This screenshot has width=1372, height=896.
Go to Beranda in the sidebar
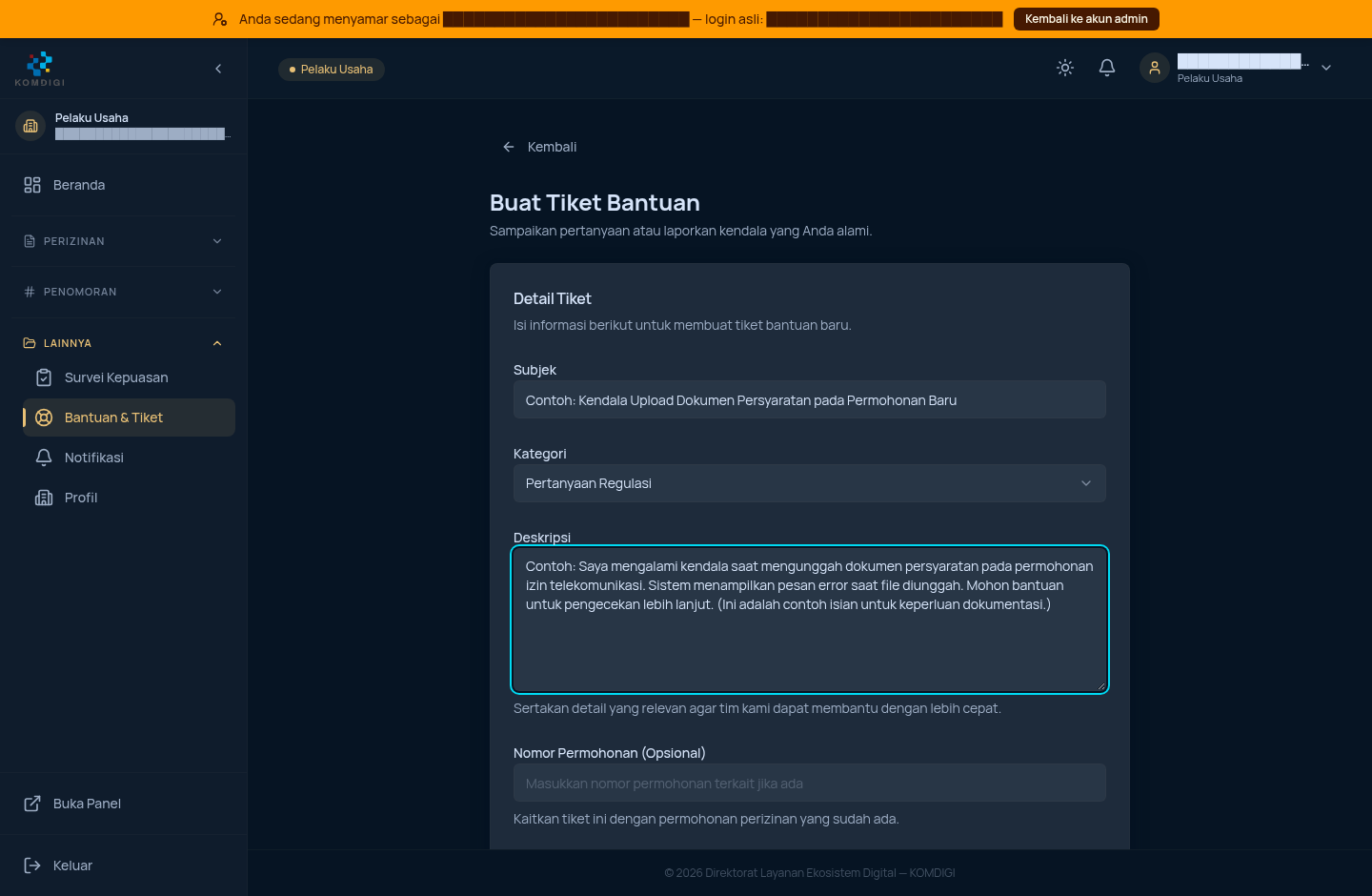coord(124,185)
